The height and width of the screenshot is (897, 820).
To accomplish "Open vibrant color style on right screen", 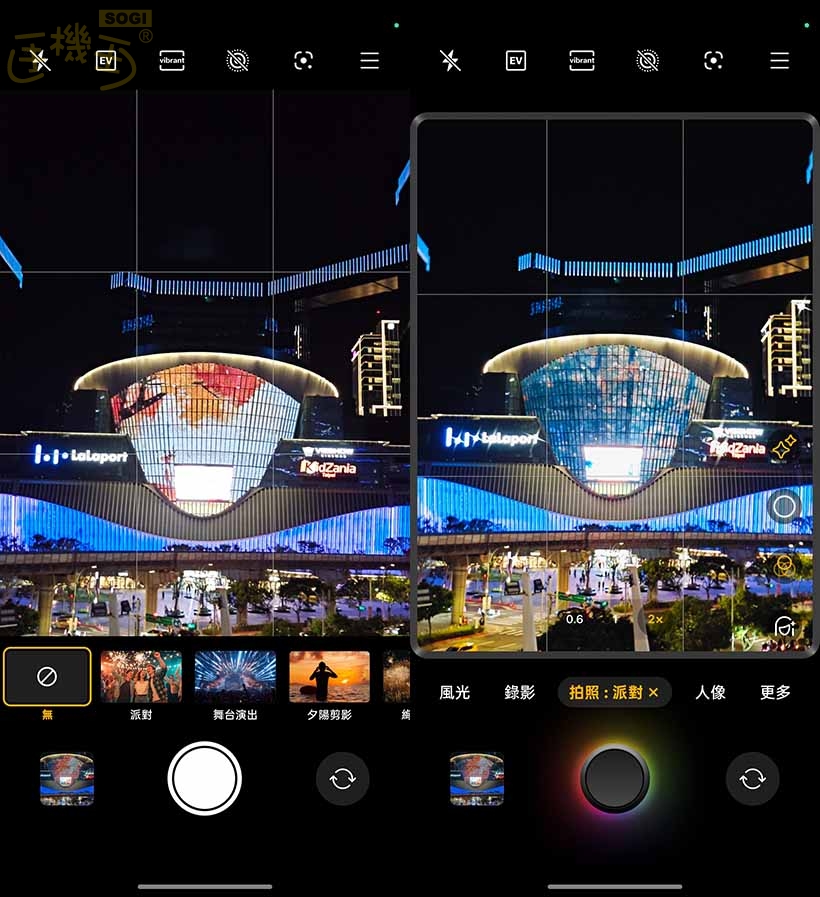I will (x=582, y=61).
